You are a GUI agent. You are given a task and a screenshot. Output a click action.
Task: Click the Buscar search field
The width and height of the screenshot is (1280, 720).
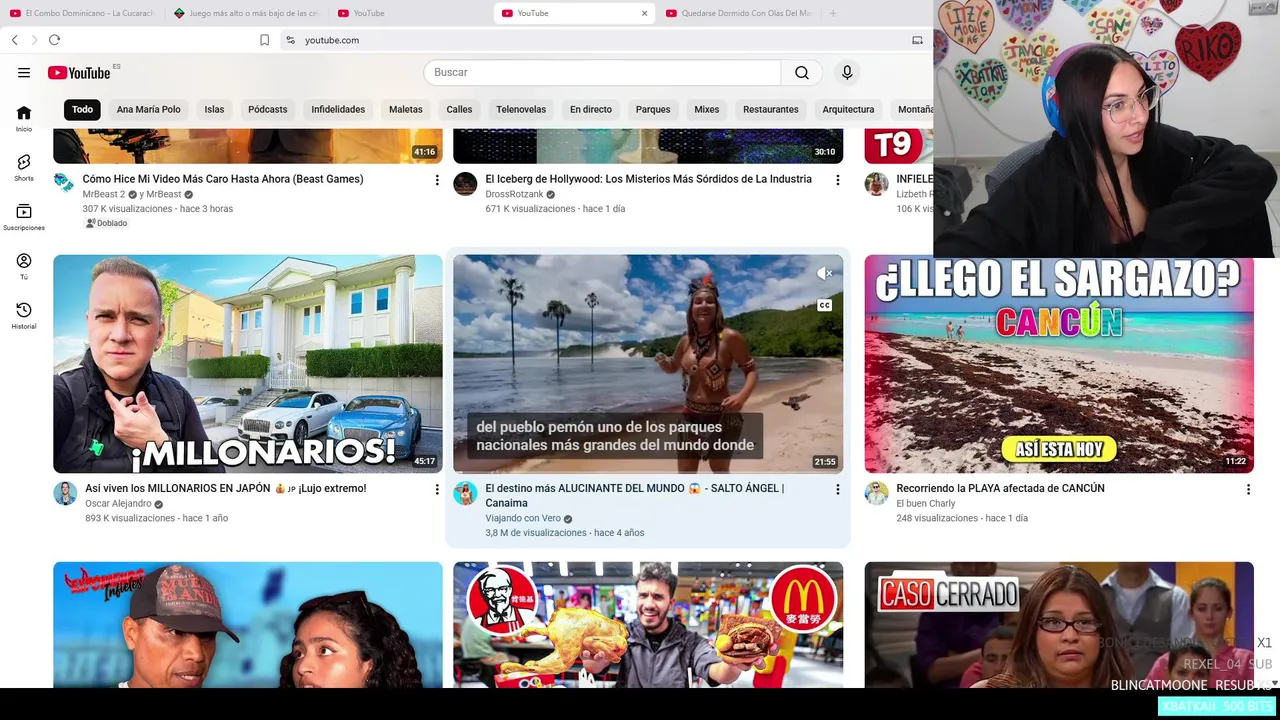(x=602, y=72)
